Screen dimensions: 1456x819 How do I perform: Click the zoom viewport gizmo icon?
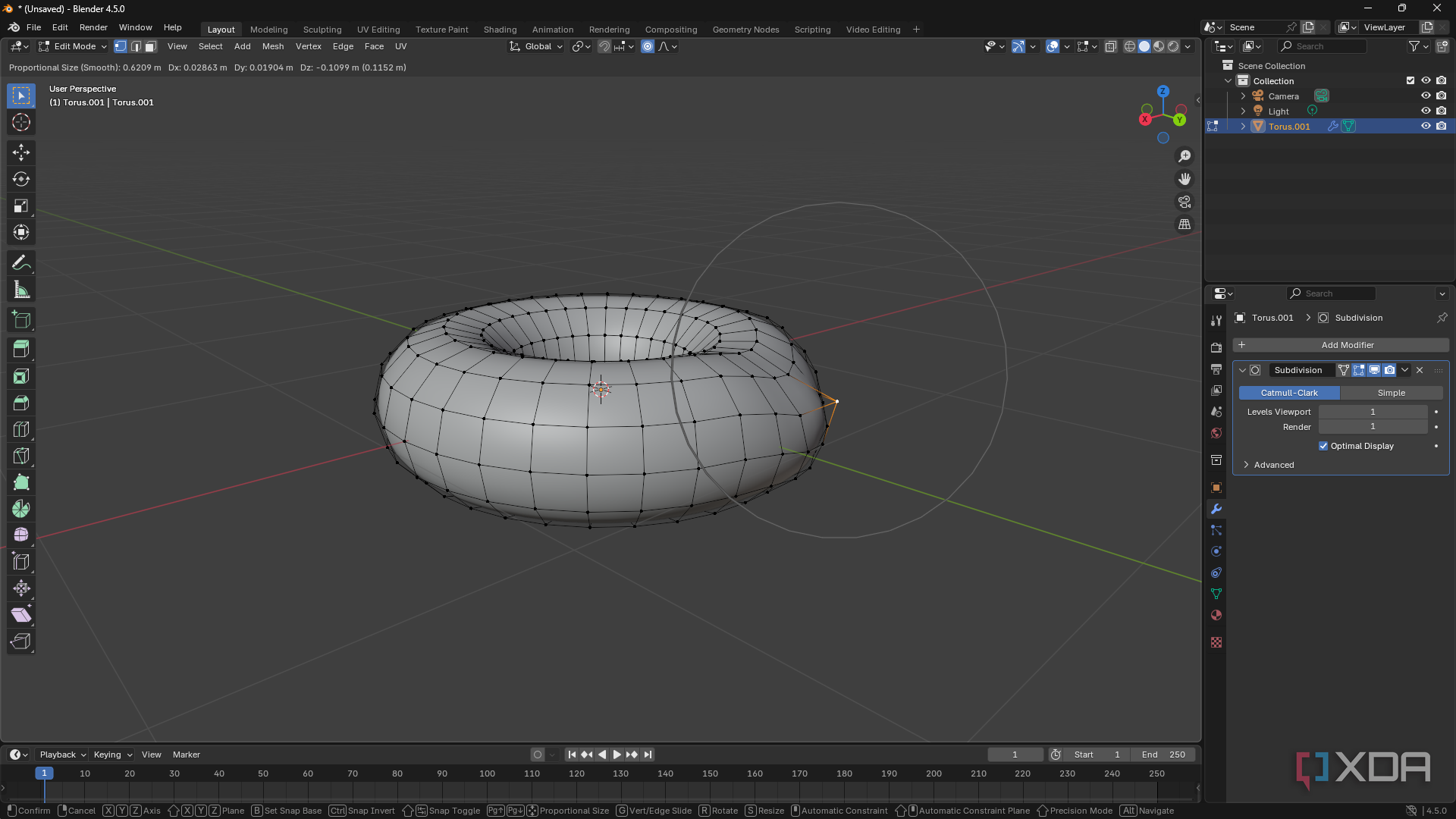coord(1185,156)
